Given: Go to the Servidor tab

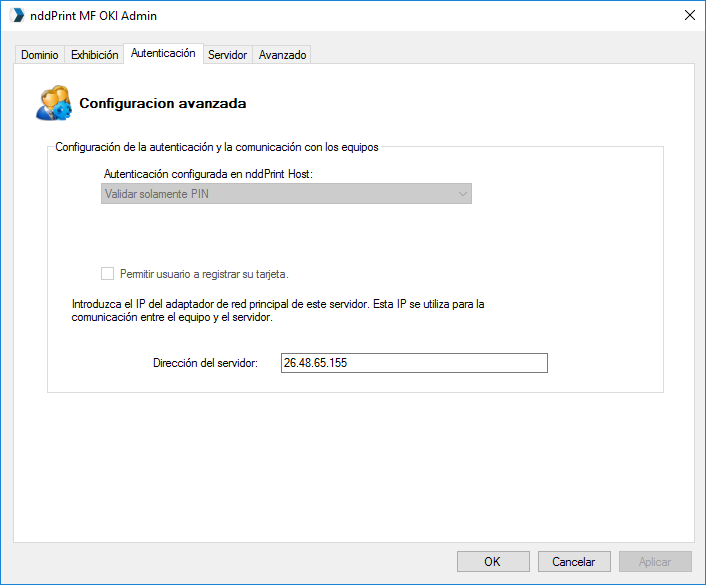Looking at the screenshot, I should 227,55.
